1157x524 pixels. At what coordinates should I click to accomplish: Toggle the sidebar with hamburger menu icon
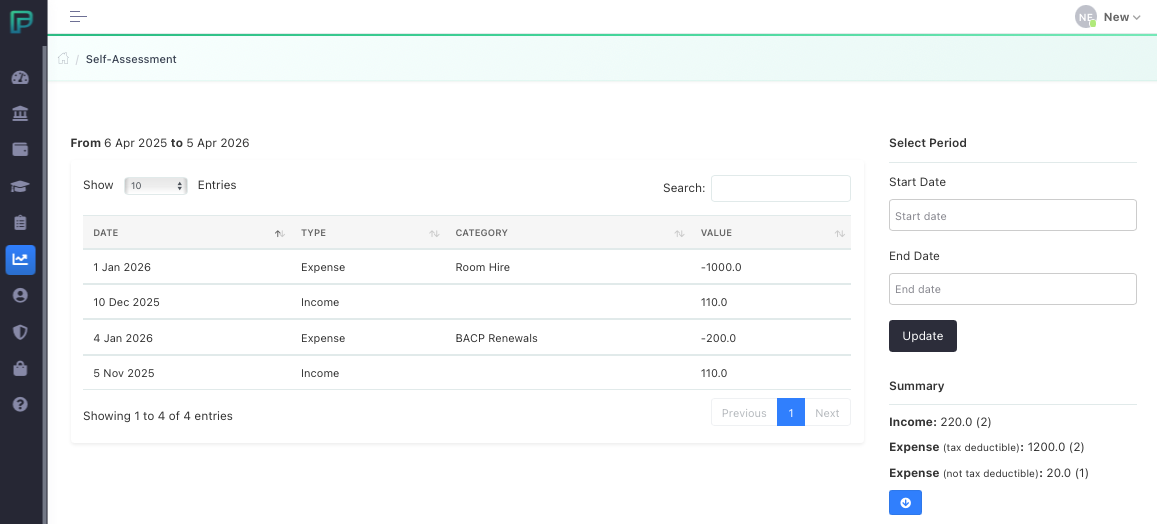click(78, 17)
